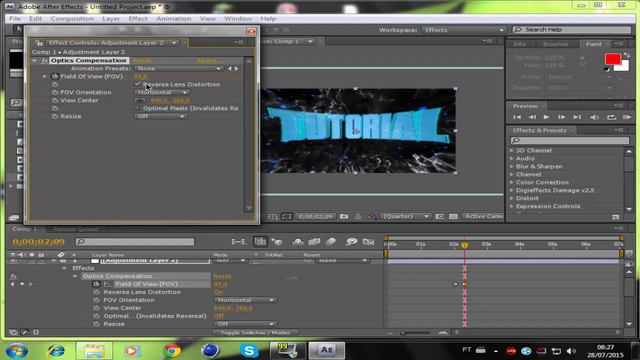The width and height of the screenshot is (640, 360).
Task: Toggle loop option in Preview panel
Action: click(x=611, y=117)
